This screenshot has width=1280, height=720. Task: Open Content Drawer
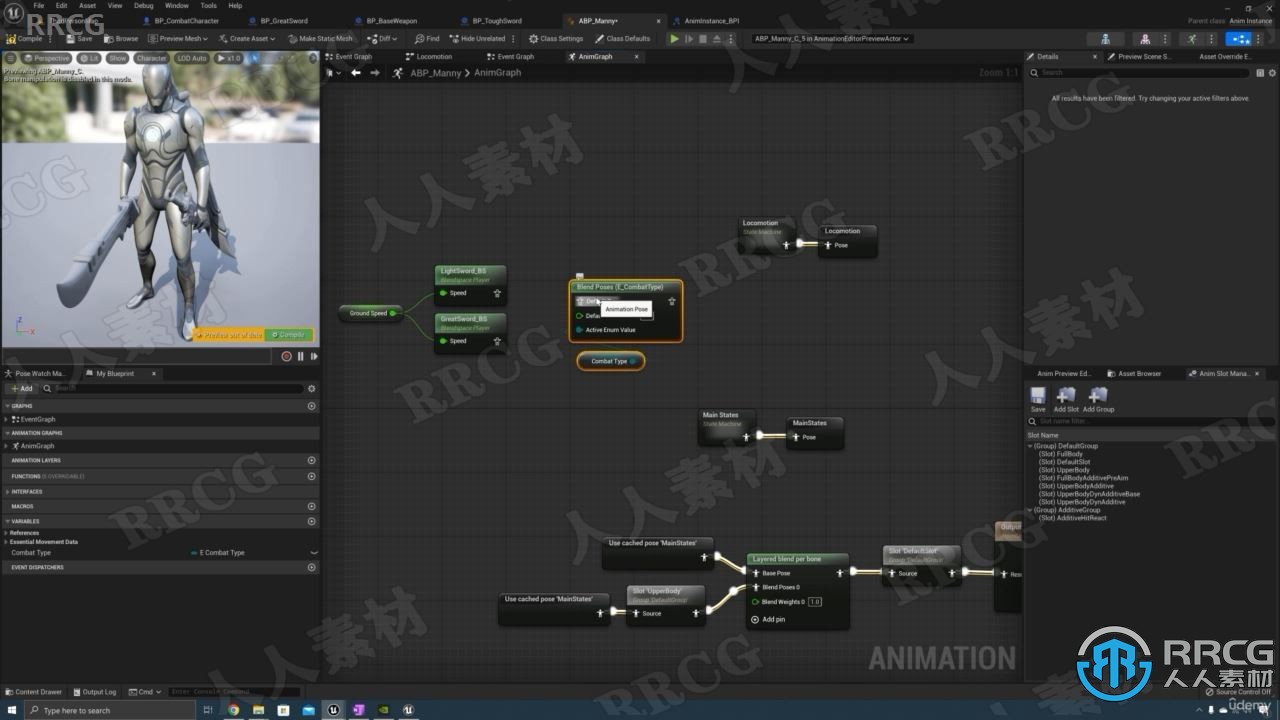click(33, 692)
